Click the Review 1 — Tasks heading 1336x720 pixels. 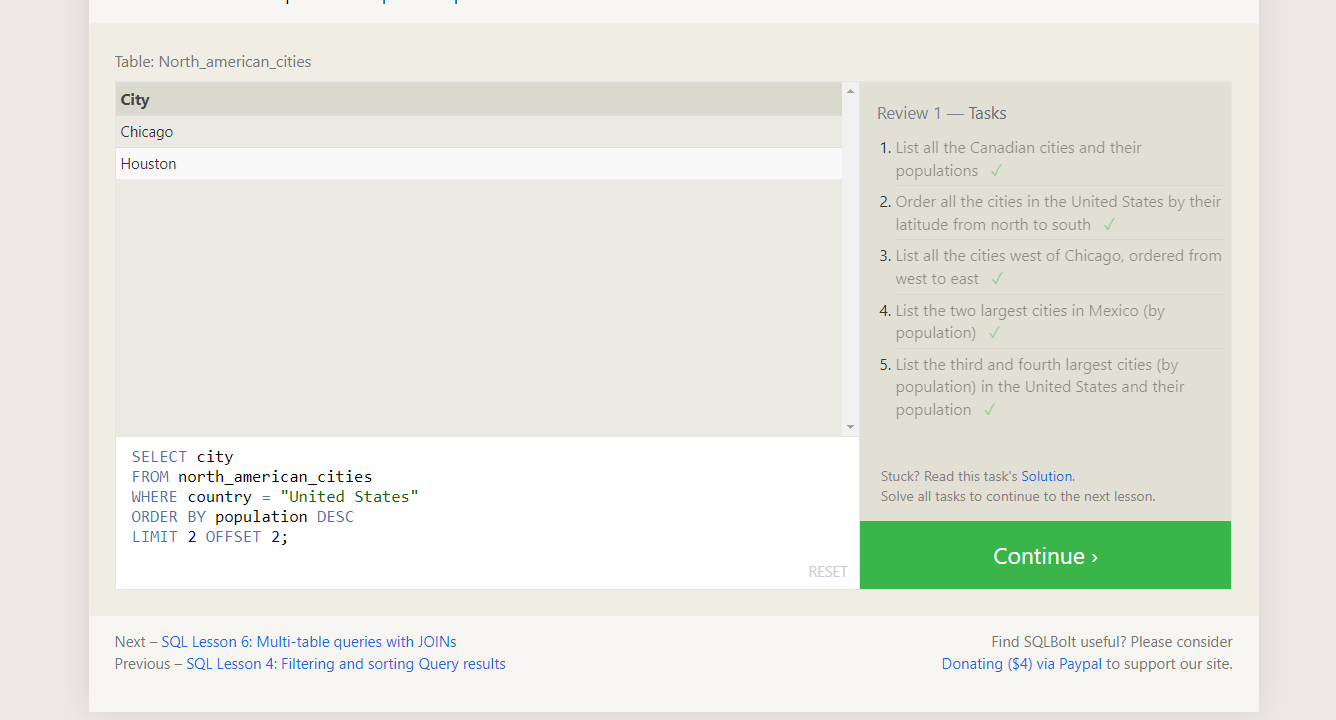tap(942, 113)
